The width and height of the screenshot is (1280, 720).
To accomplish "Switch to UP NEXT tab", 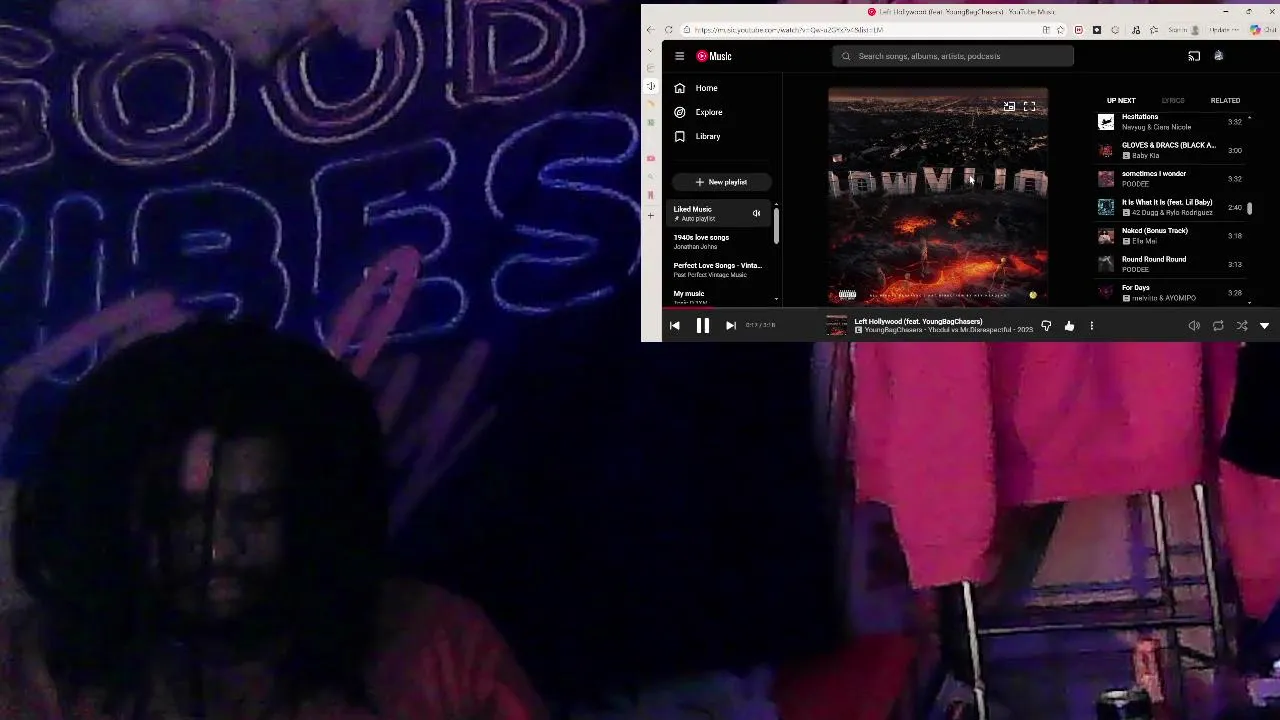I will coord(1121,100).
